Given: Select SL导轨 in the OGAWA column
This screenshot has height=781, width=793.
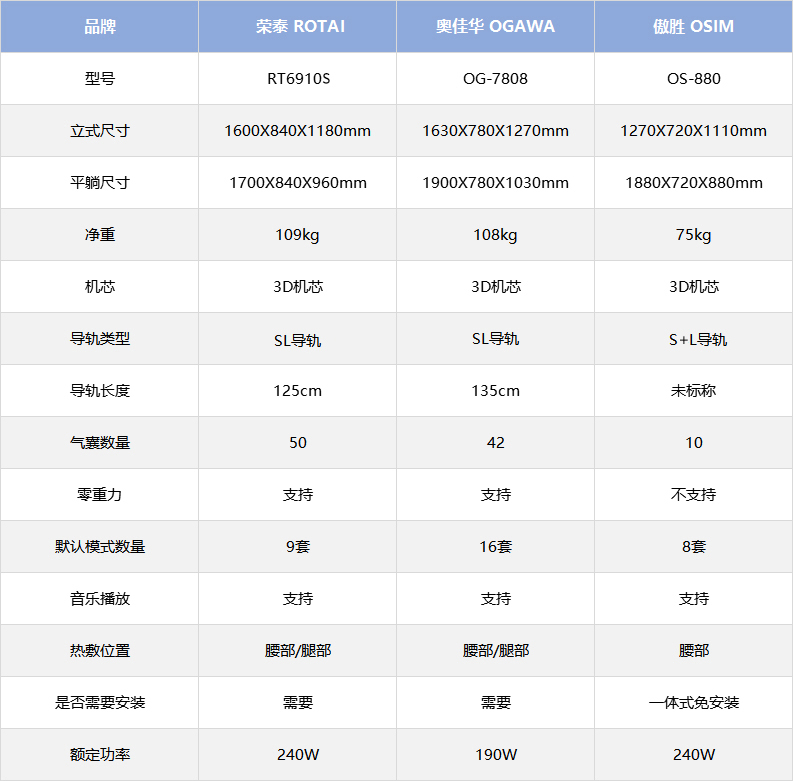Looking at the screenshot, I should [x=495, y=339].
